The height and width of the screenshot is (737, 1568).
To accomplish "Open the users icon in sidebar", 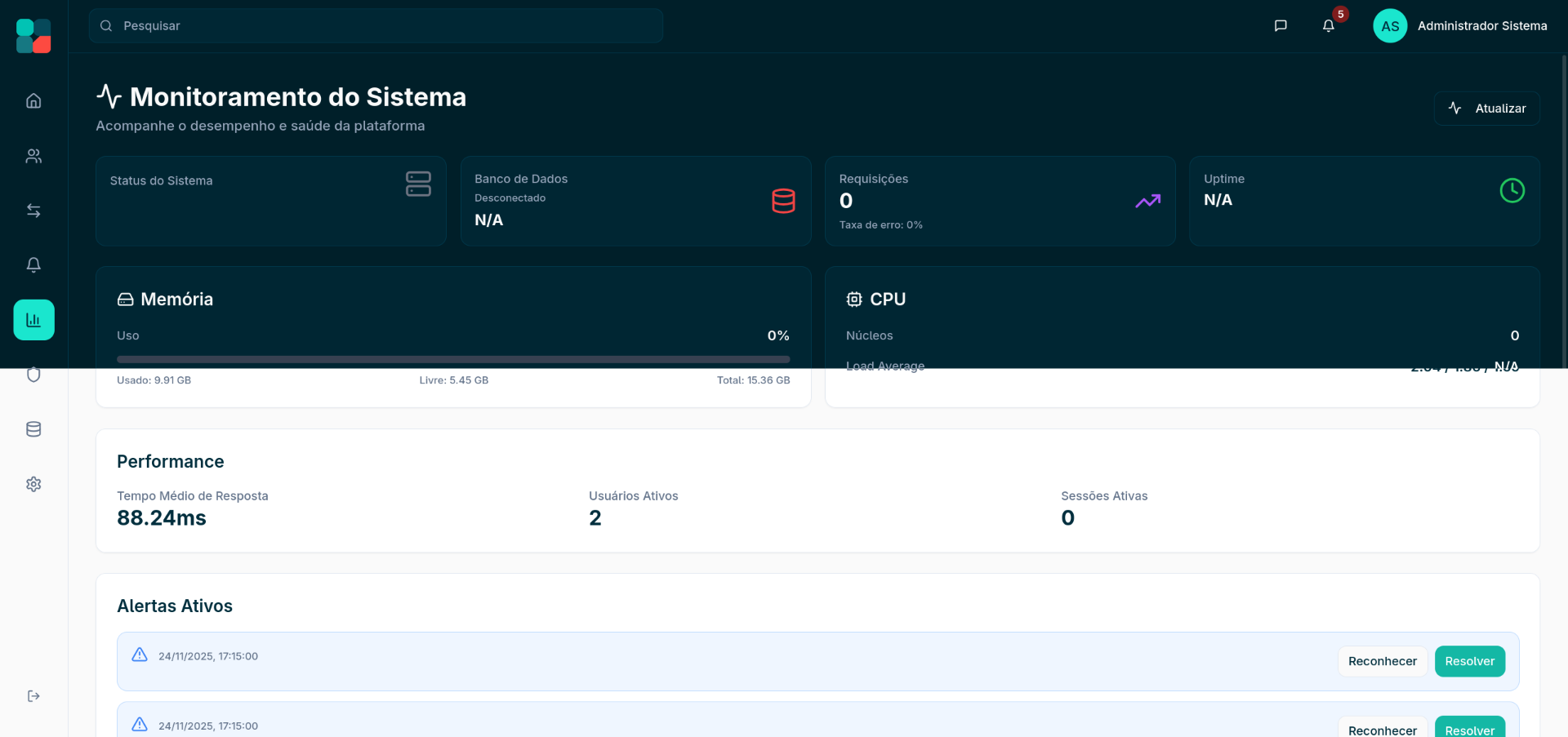I will tap(33, 156).
